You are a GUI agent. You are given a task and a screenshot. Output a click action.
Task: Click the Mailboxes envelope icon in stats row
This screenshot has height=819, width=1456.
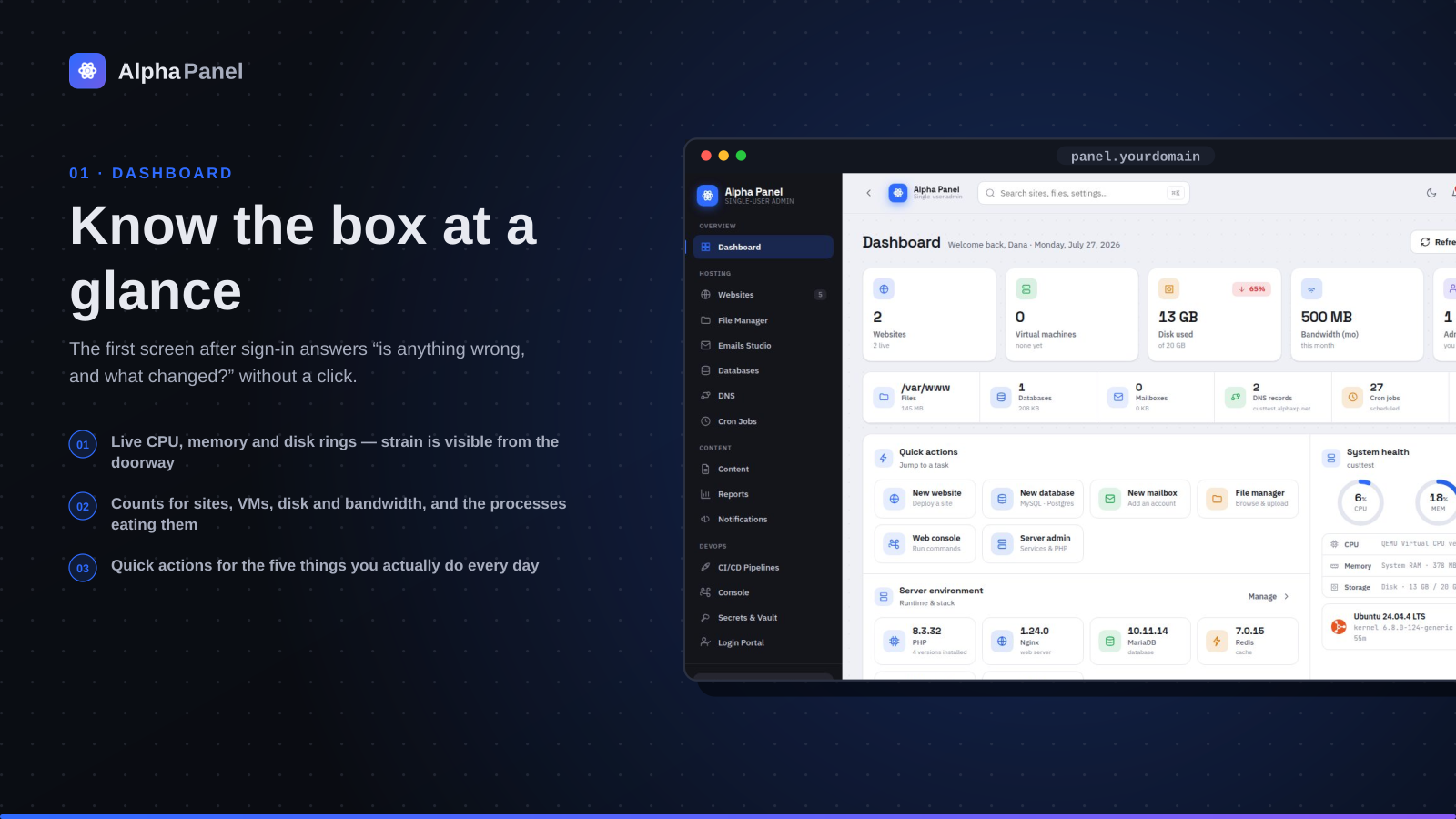(1118, 398)
